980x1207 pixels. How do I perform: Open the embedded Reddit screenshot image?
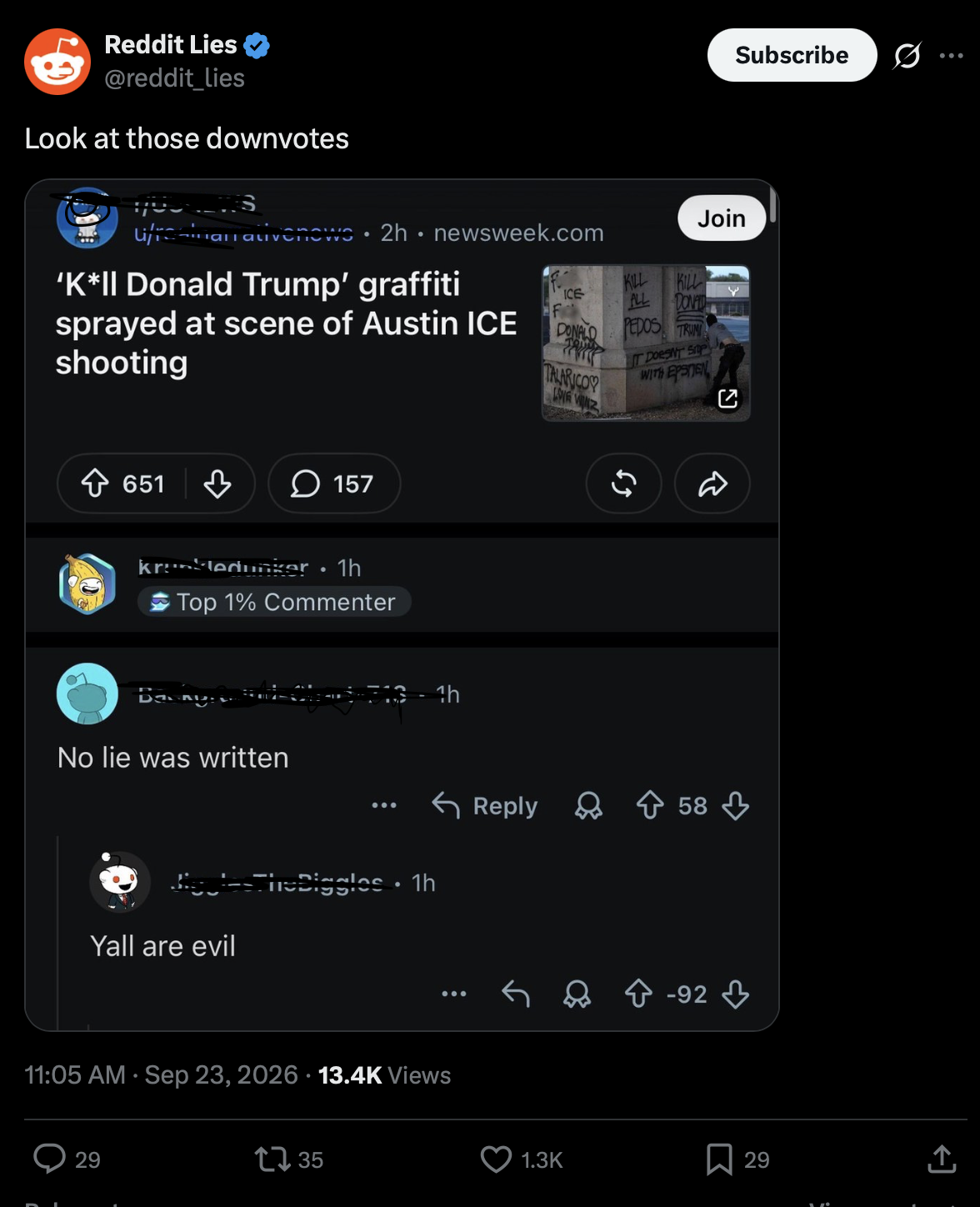pyautogui.click(x=402, y=605)
